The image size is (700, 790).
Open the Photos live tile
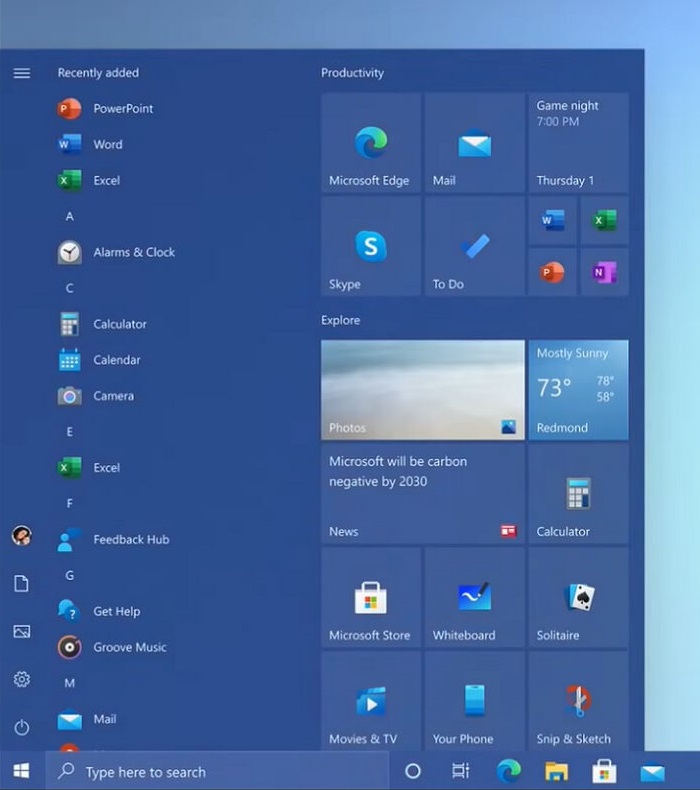[x=422, y=390]
